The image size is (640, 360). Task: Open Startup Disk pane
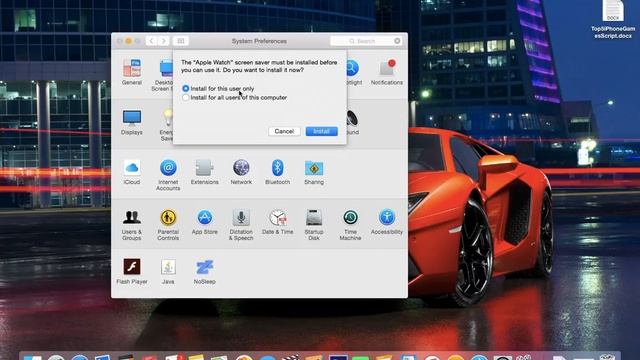point(313,224)
